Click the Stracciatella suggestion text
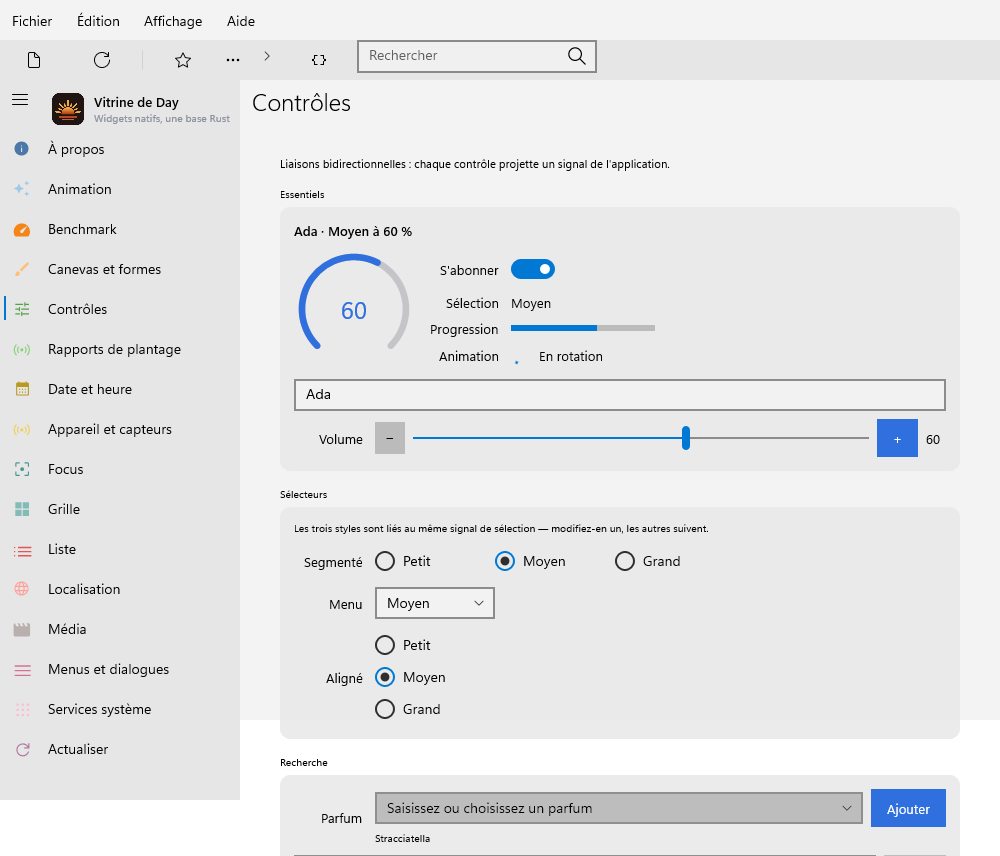Viewport: 1000px width, 856px height. (x=402, y=839)
